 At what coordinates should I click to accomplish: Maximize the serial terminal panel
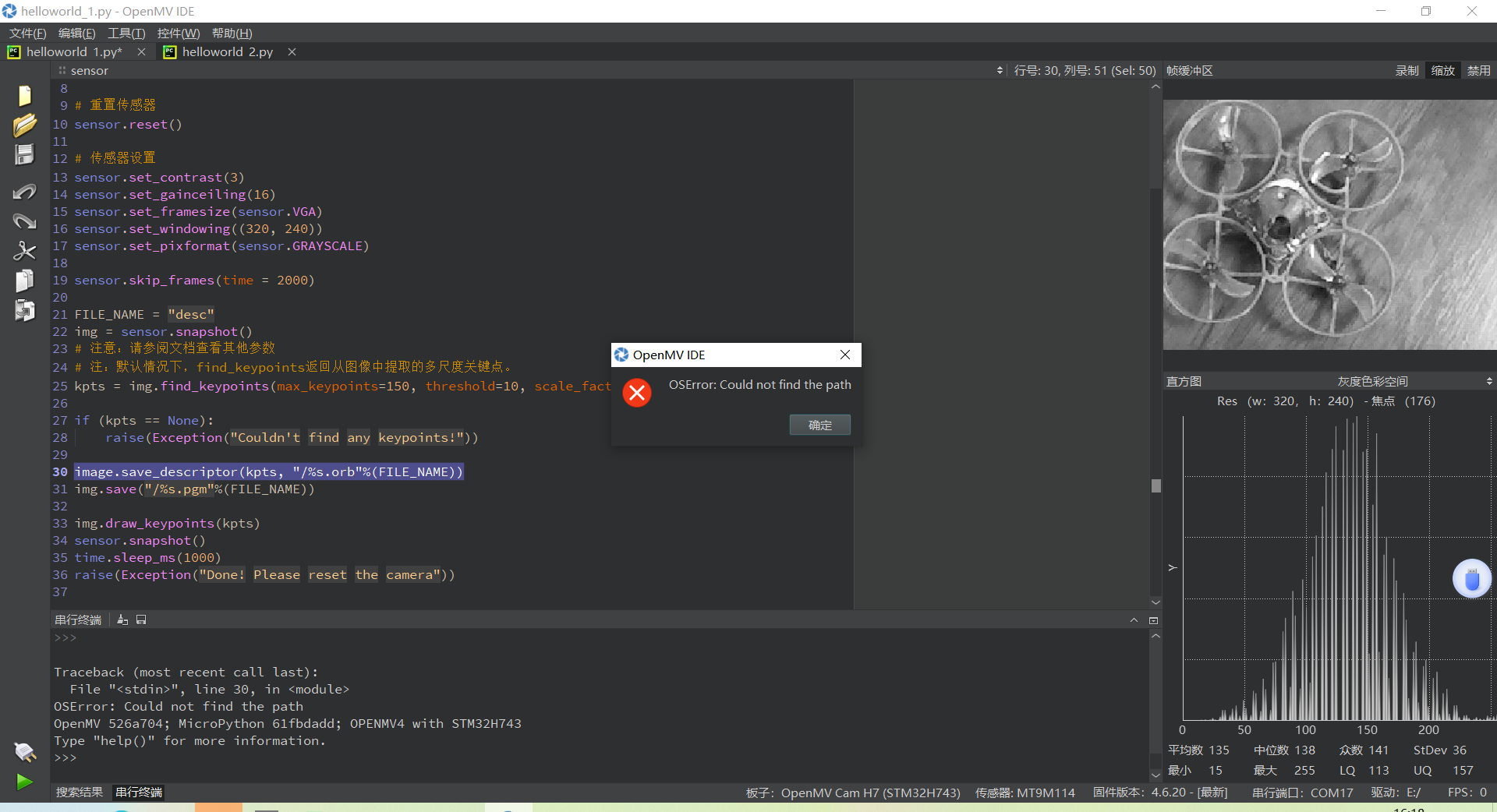(x=1153, y=620)
